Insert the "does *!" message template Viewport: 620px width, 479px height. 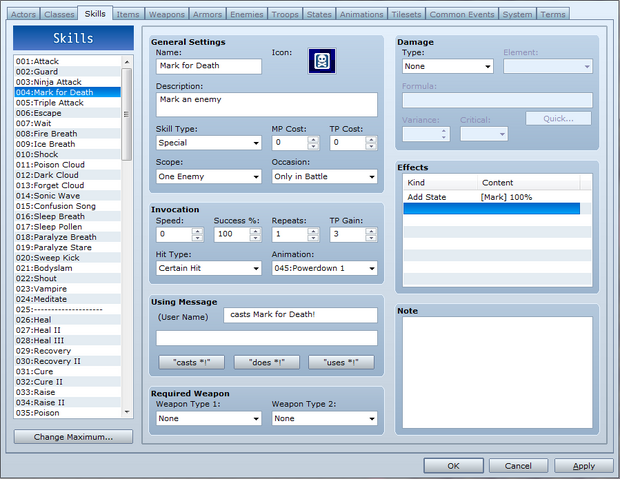click(267, 362)
